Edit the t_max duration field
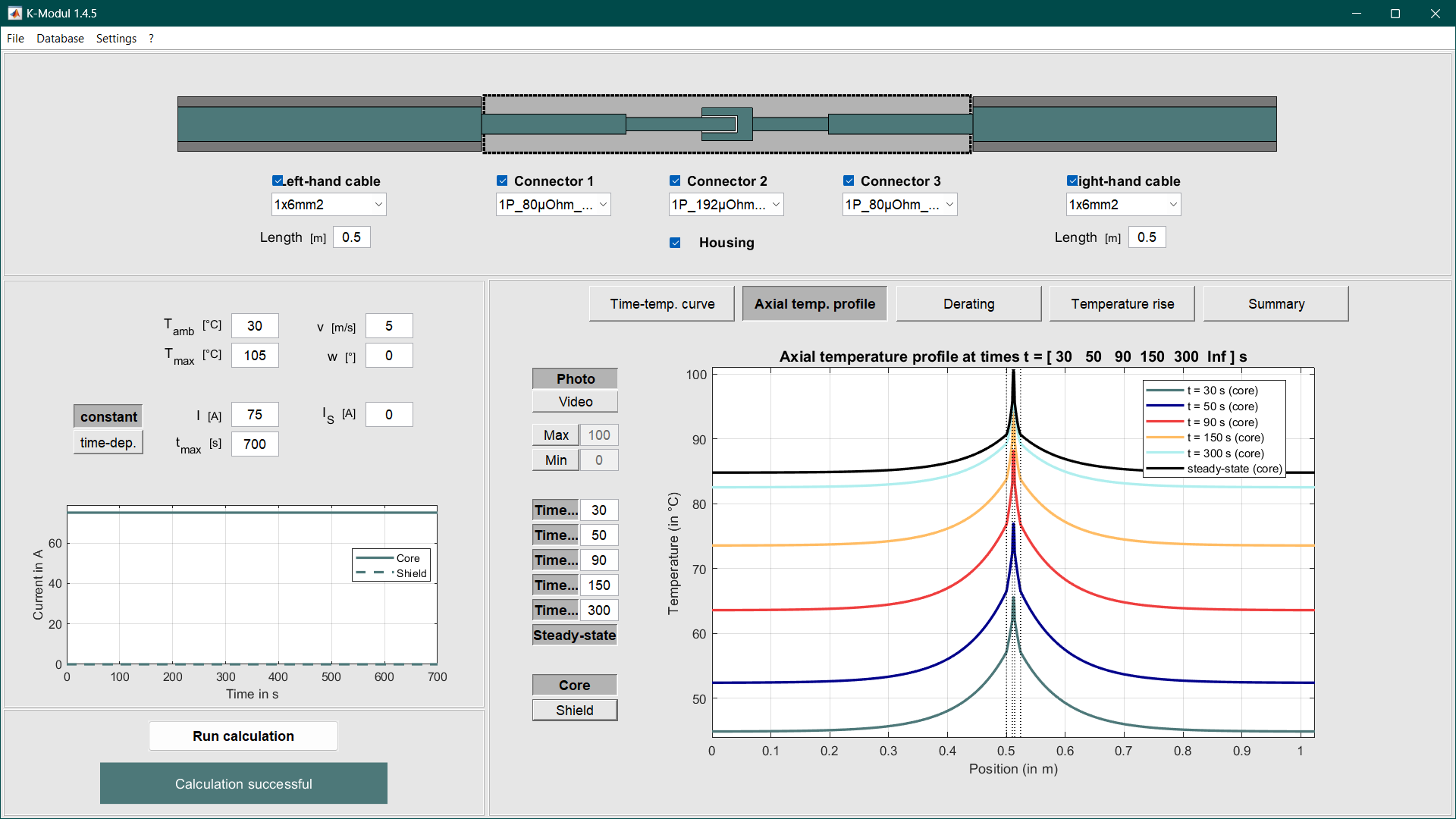 [255, 444]
